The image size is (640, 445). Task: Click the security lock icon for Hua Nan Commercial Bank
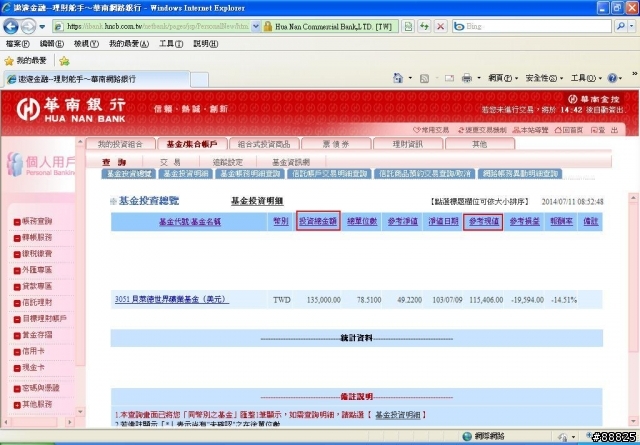click(268, 27)
